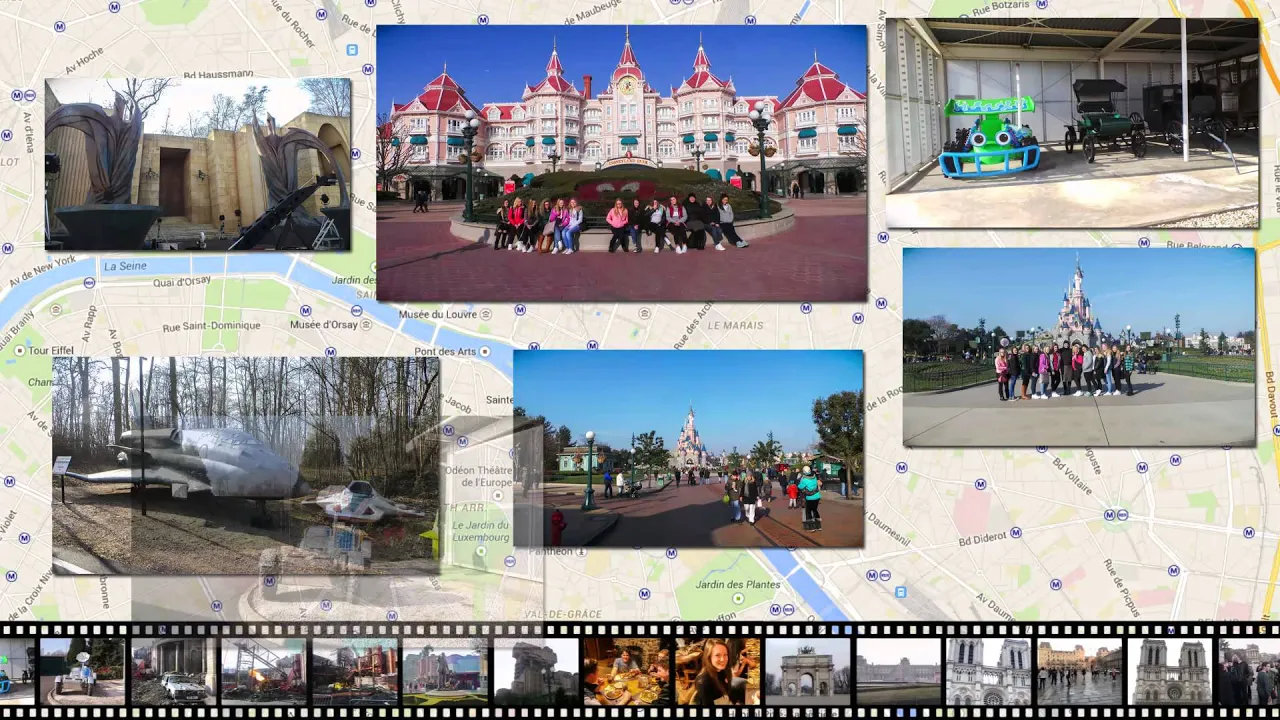Select the Jardin des Plantes marker icon
1280x720 pixels.
click(x=738, y=599)
